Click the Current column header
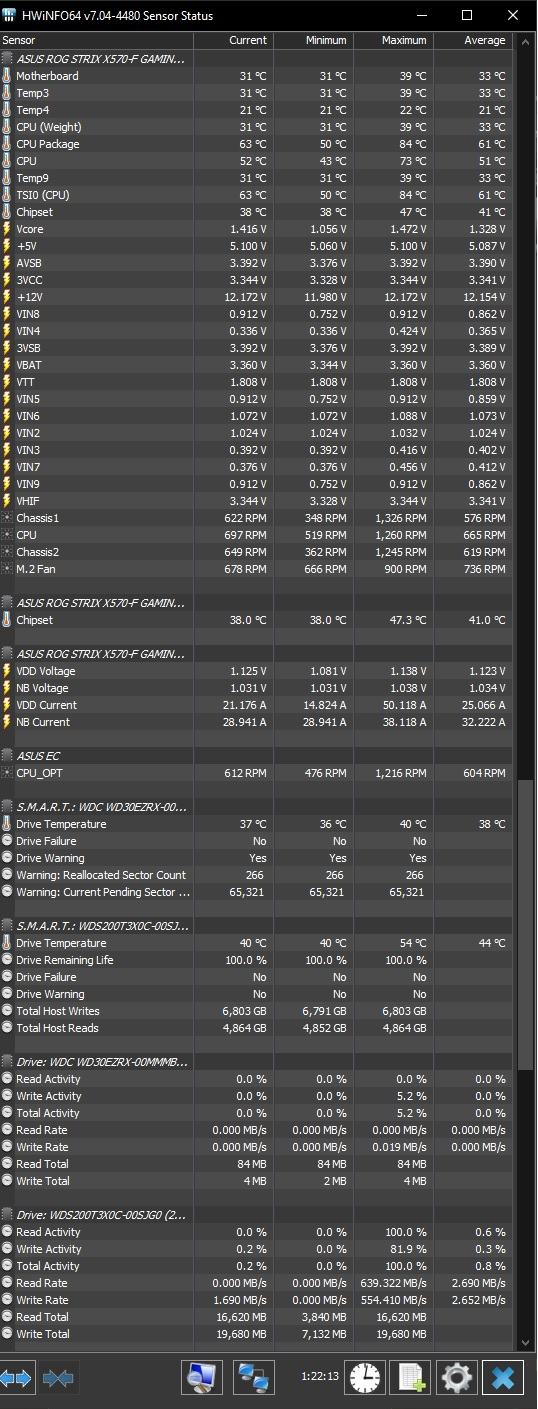Screen dimensions: 538x1409 coord(233,41)
